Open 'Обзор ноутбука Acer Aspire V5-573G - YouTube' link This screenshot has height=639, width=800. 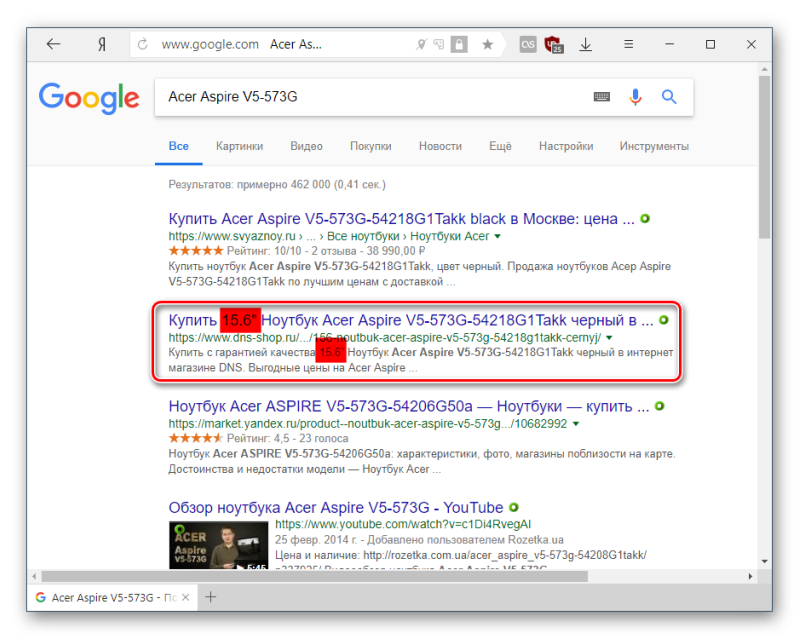click(336, 508)
